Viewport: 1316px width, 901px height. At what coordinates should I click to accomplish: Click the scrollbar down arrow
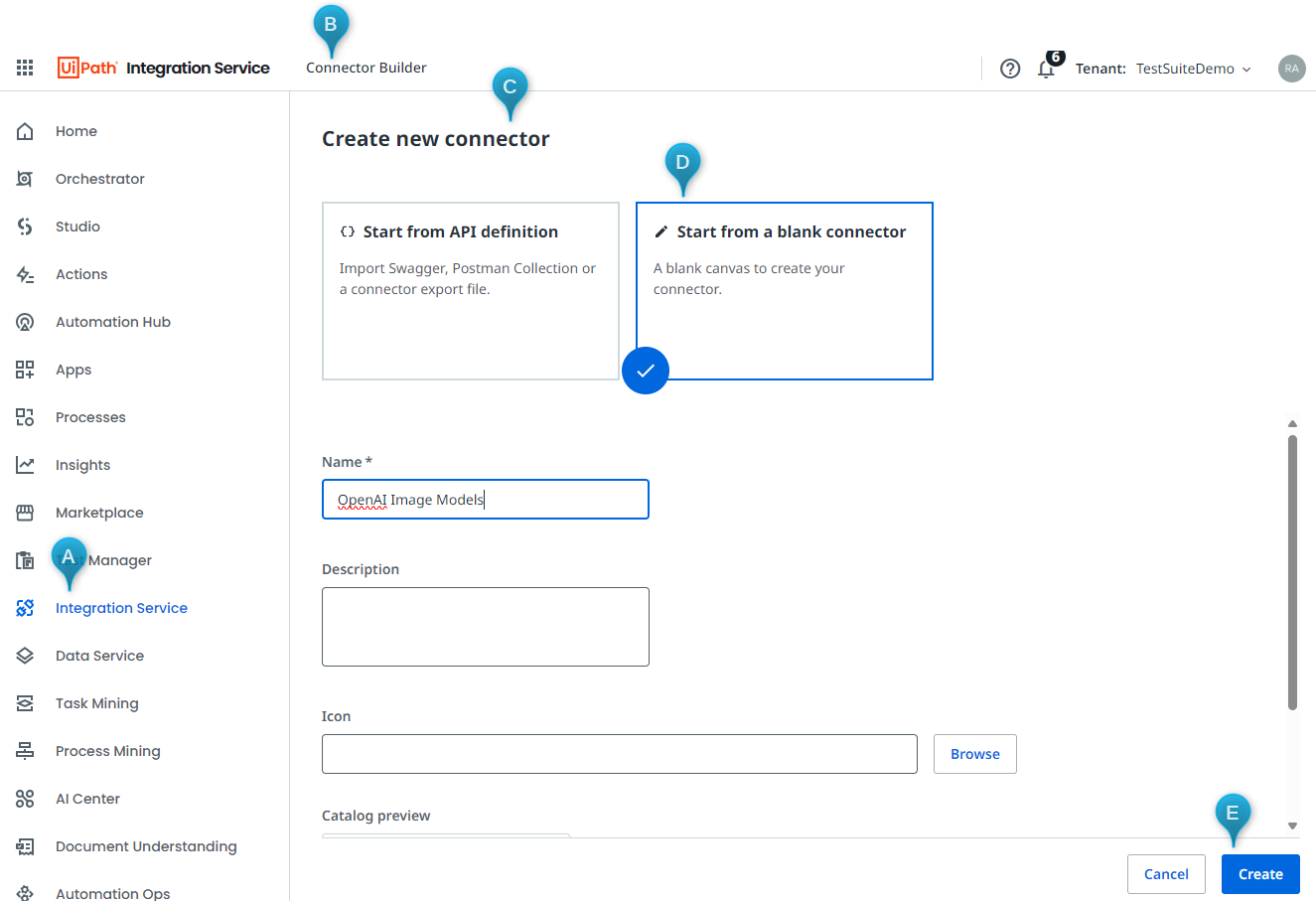click(1292, 826)
